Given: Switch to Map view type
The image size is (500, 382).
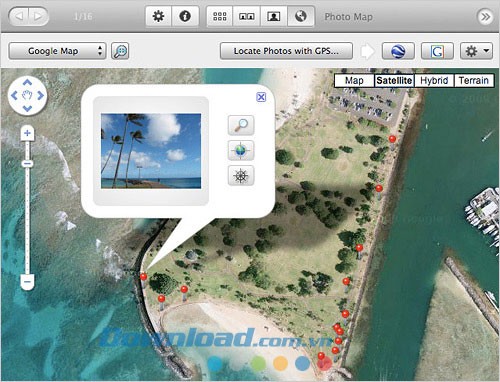Looking at the screenshot, I should [x=354, y=80].
